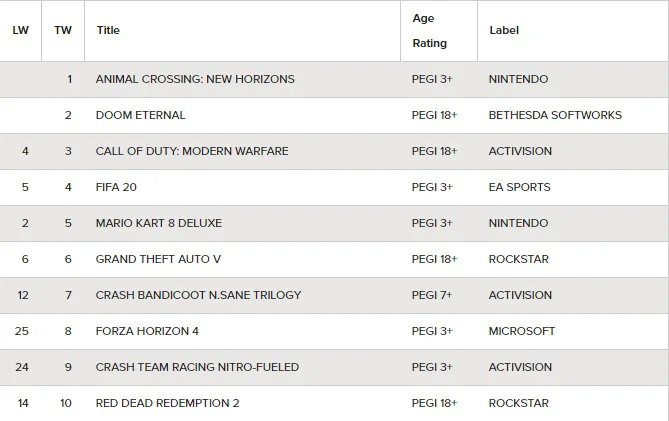Select the Animal Crossing: New Horizons title

195,79
